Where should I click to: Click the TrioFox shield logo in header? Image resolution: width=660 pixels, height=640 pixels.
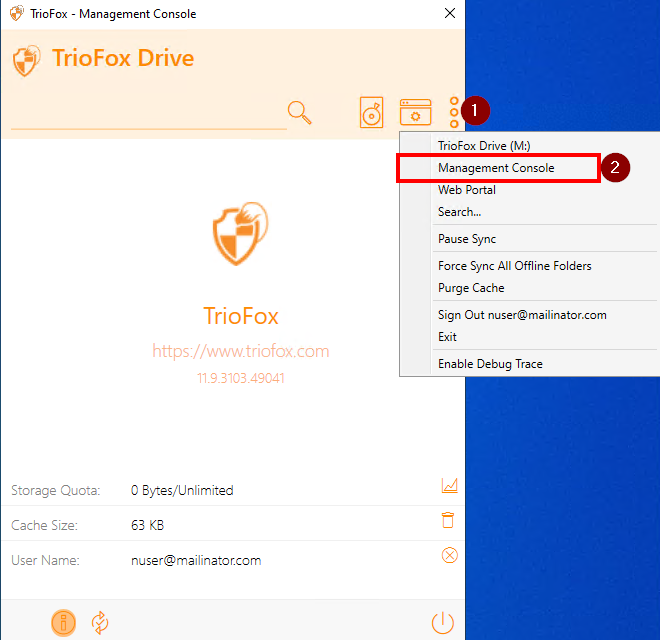click(x=26, y=61)
